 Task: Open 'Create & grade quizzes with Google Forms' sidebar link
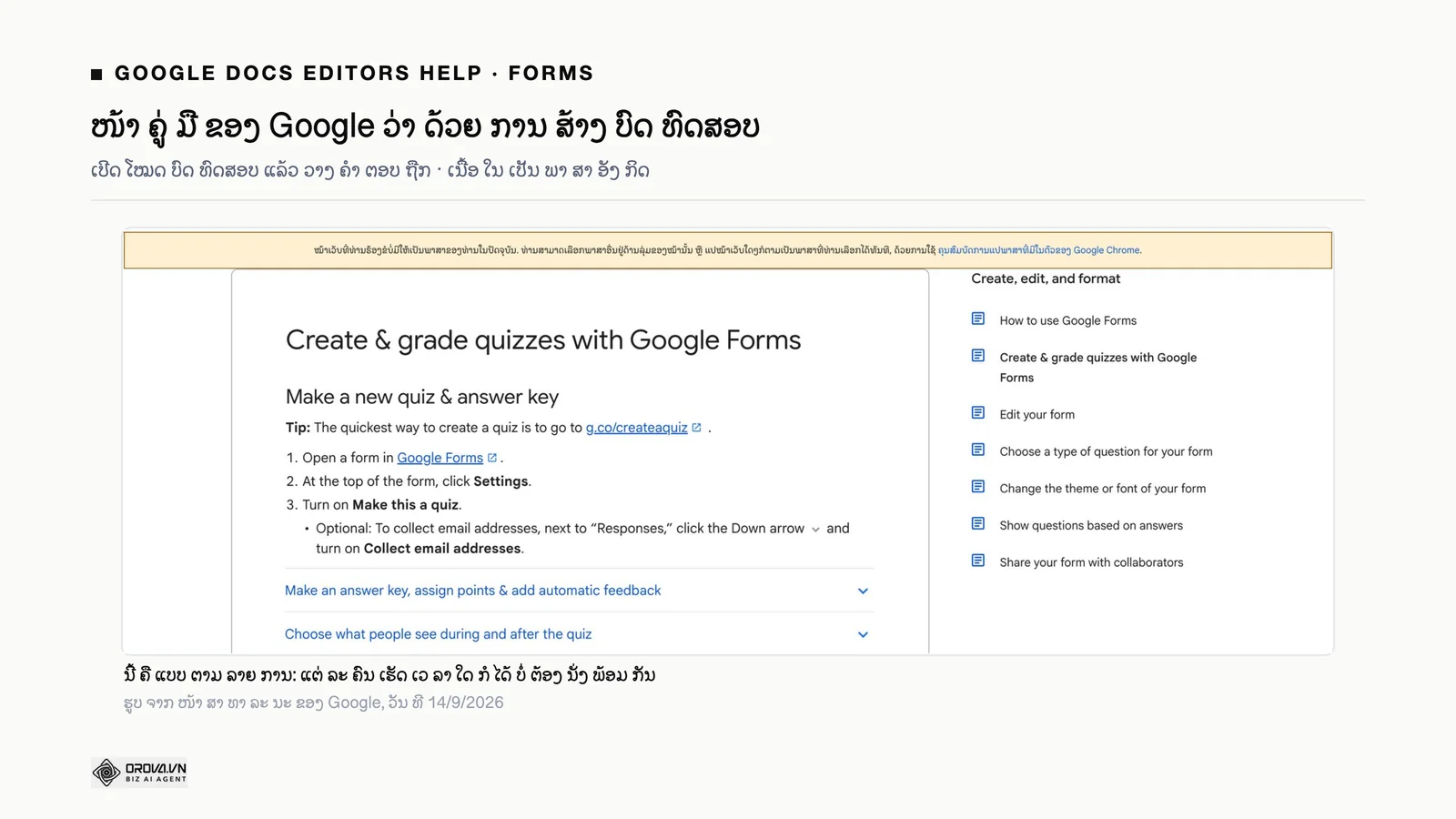1097,368
